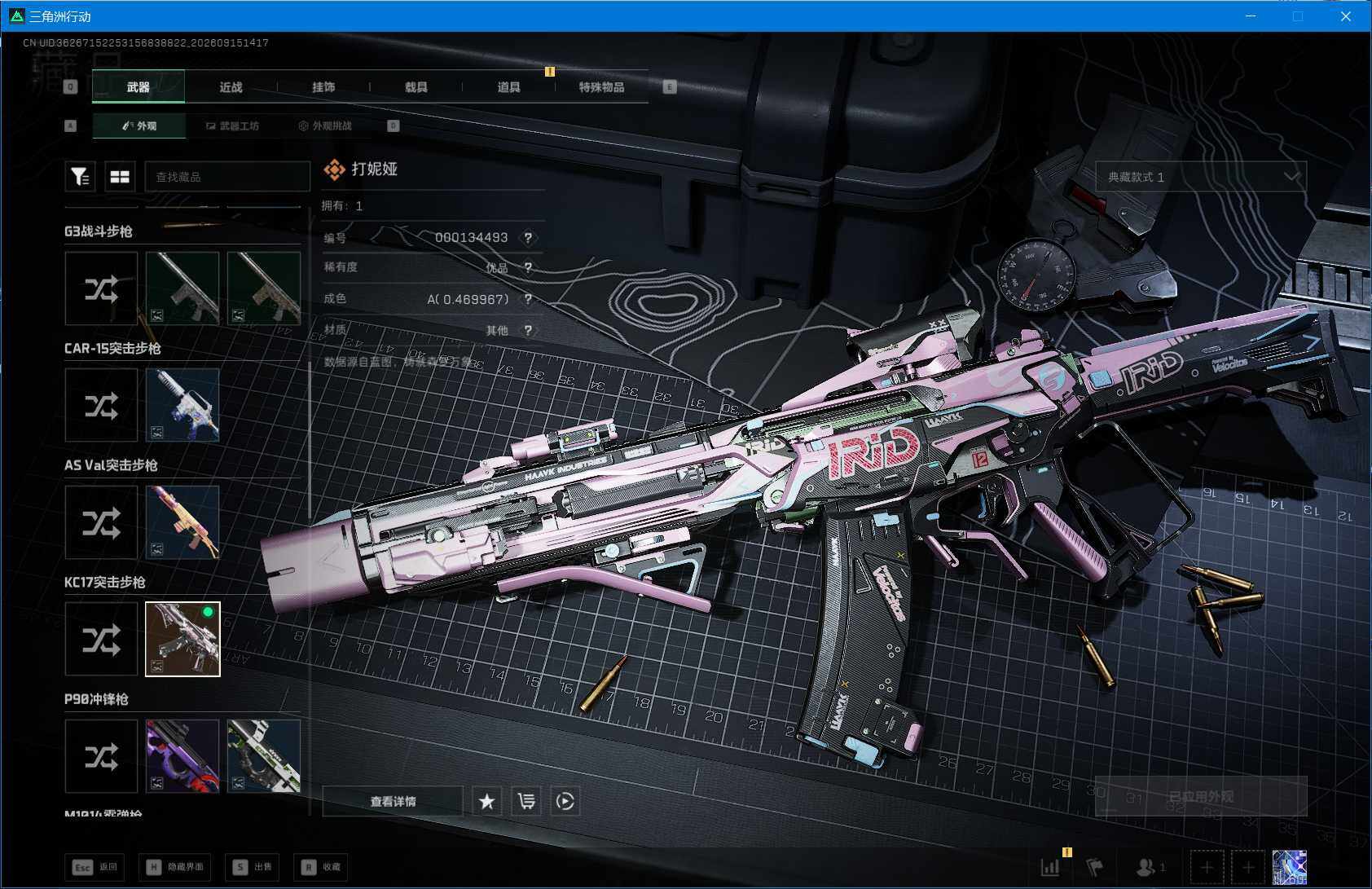Click the 查看详情 button

(x=393, y=802)
